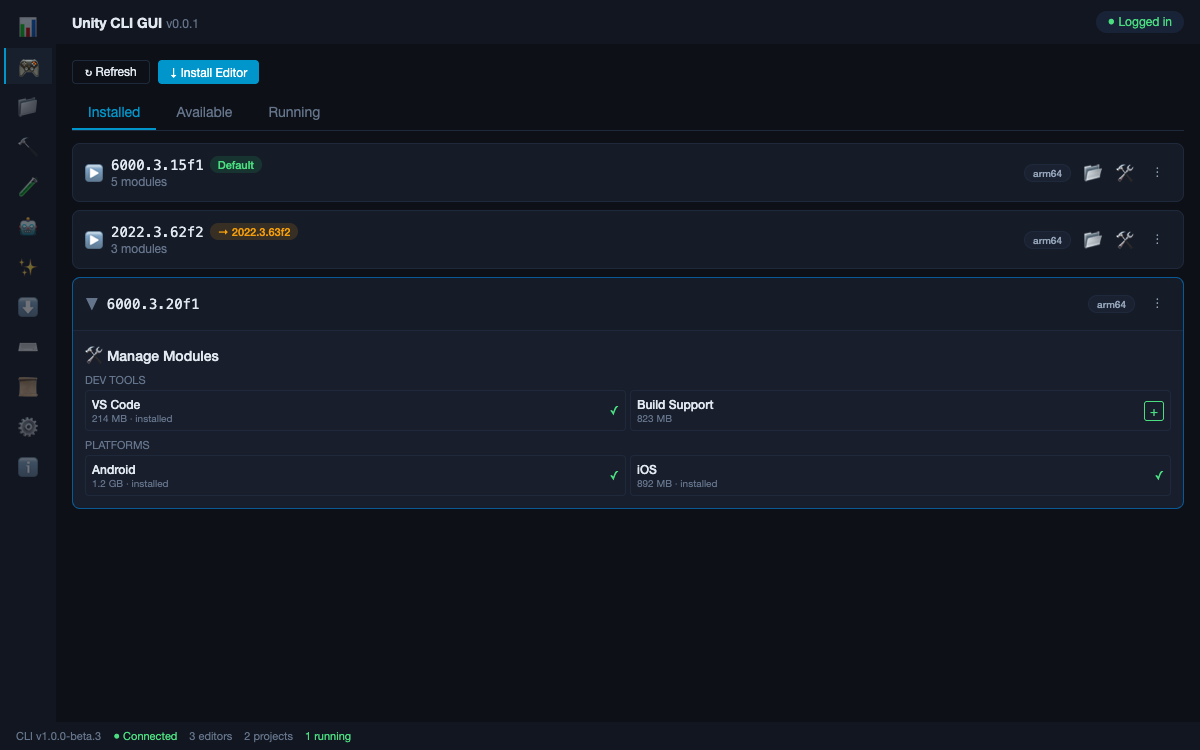Image resolution: width=1200 pixels, height=750 pixels.
Task: Switch to the Available tab
Action: click(204, 113)
